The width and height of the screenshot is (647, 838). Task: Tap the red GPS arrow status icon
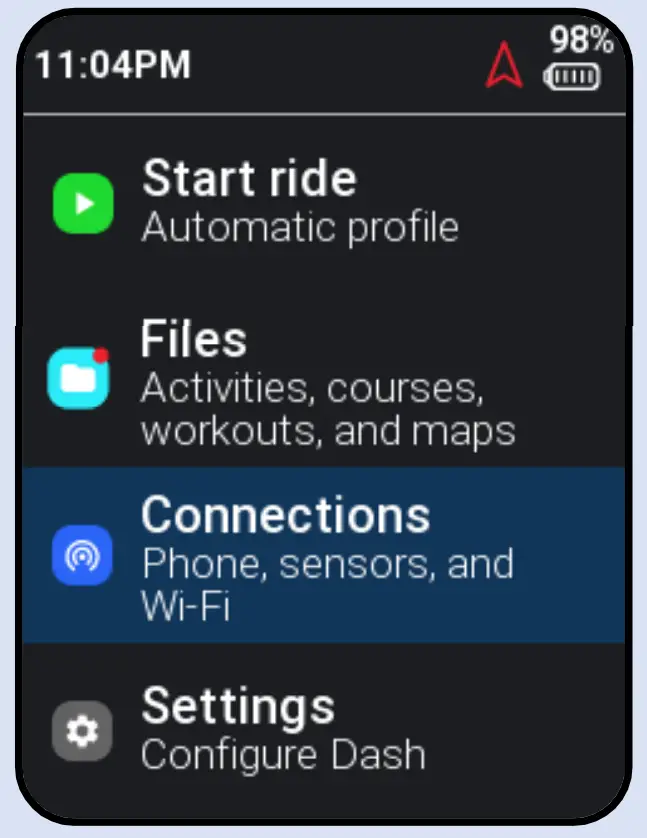(x=503, y=66)
